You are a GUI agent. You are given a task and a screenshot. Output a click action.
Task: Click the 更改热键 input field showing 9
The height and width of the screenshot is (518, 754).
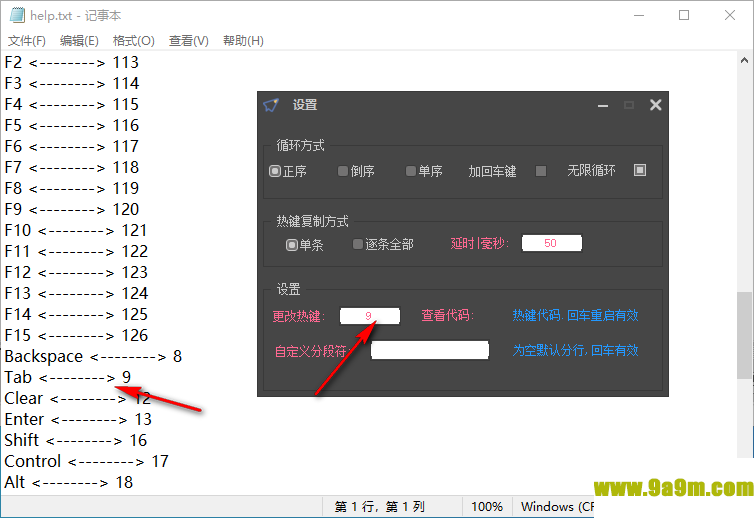pos(369,316)
